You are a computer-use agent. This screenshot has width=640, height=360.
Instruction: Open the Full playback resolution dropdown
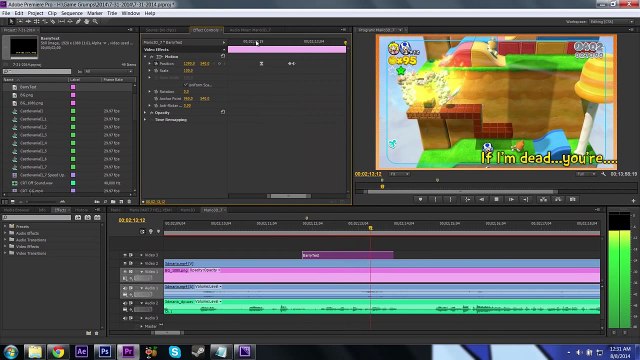pos(585,174)
